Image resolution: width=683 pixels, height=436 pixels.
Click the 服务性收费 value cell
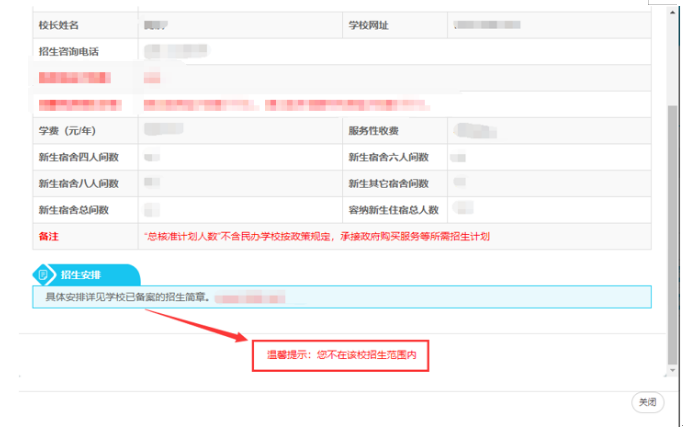pos(549,131)
